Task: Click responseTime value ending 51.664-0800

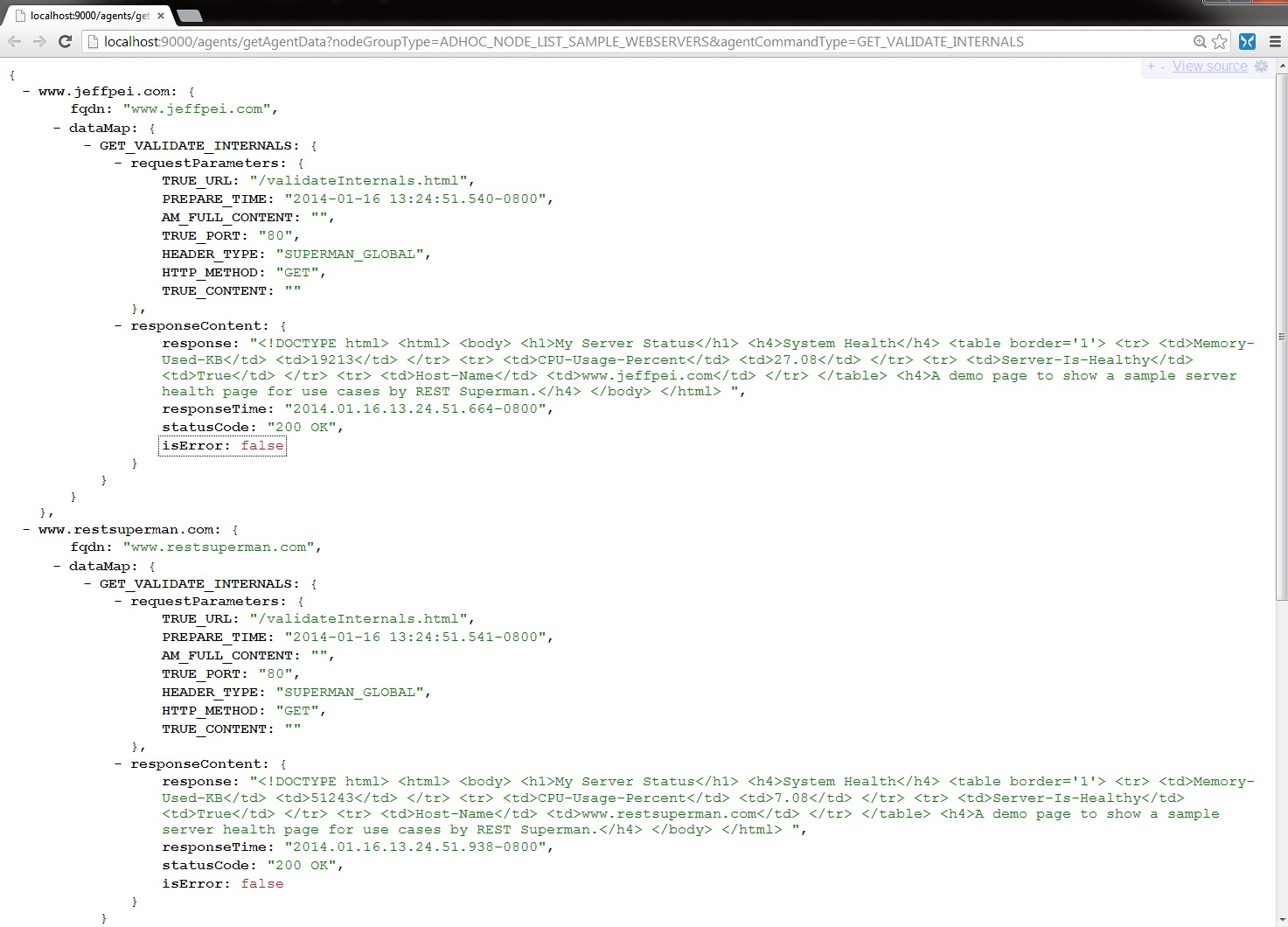Action: 415,408
